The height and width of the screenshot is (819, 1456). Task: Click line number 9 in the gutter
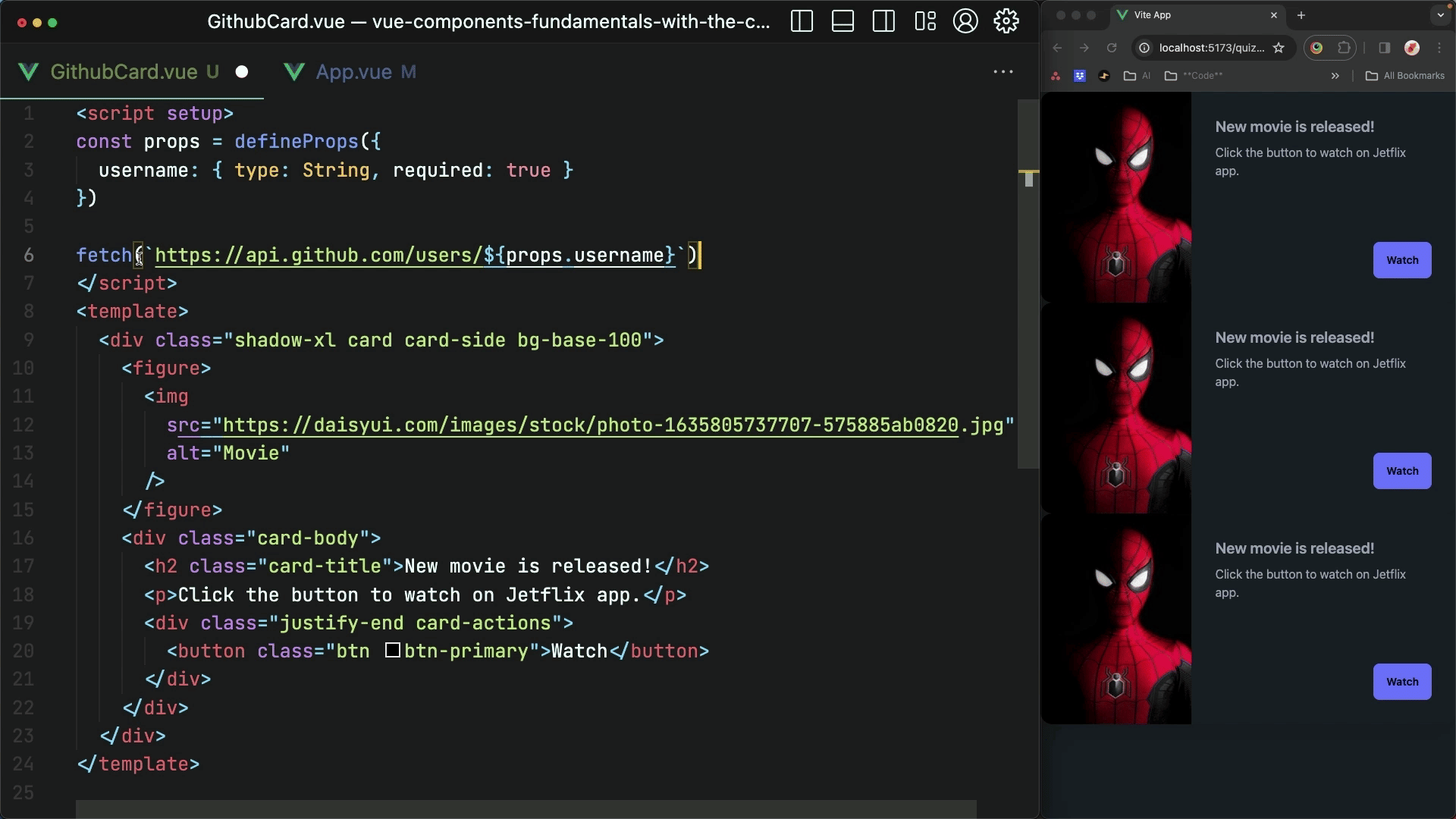(x=28, y=340)
